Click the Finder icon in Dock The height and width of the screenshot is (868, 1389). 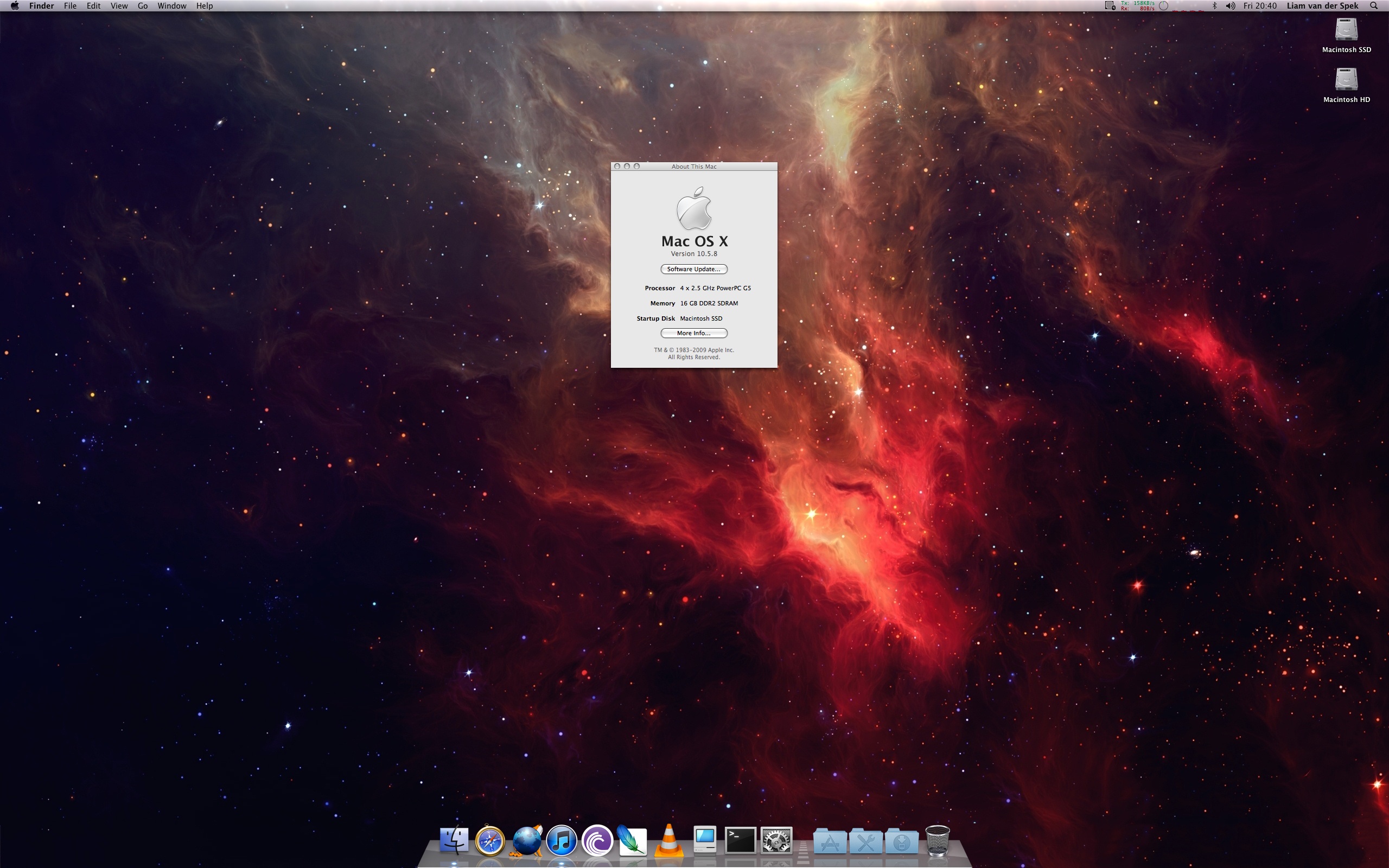pos(454,841)
